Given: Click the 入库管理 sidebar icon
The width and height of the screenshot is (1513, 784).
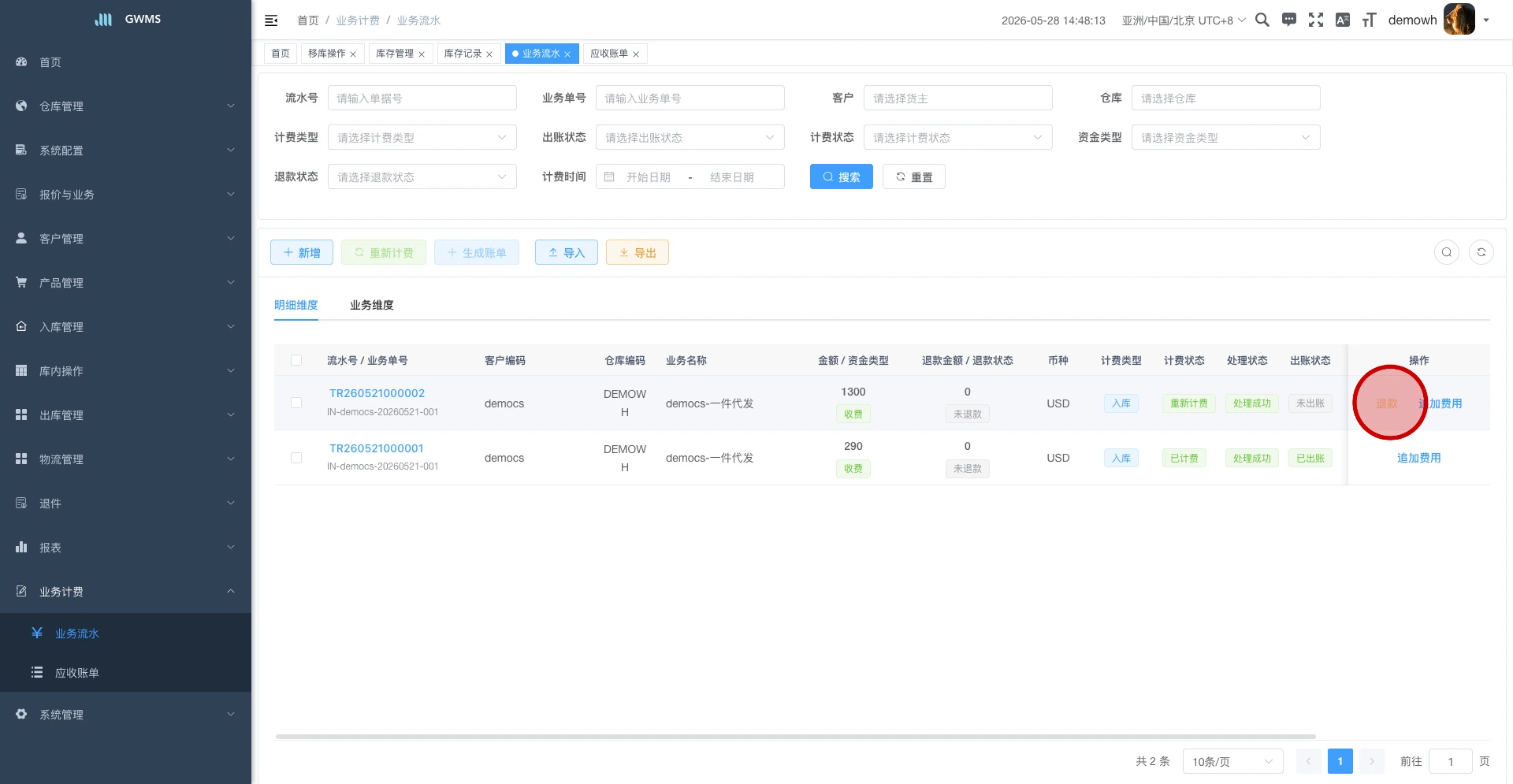Looking at the screenshot, I should click(x=21, y=326).
